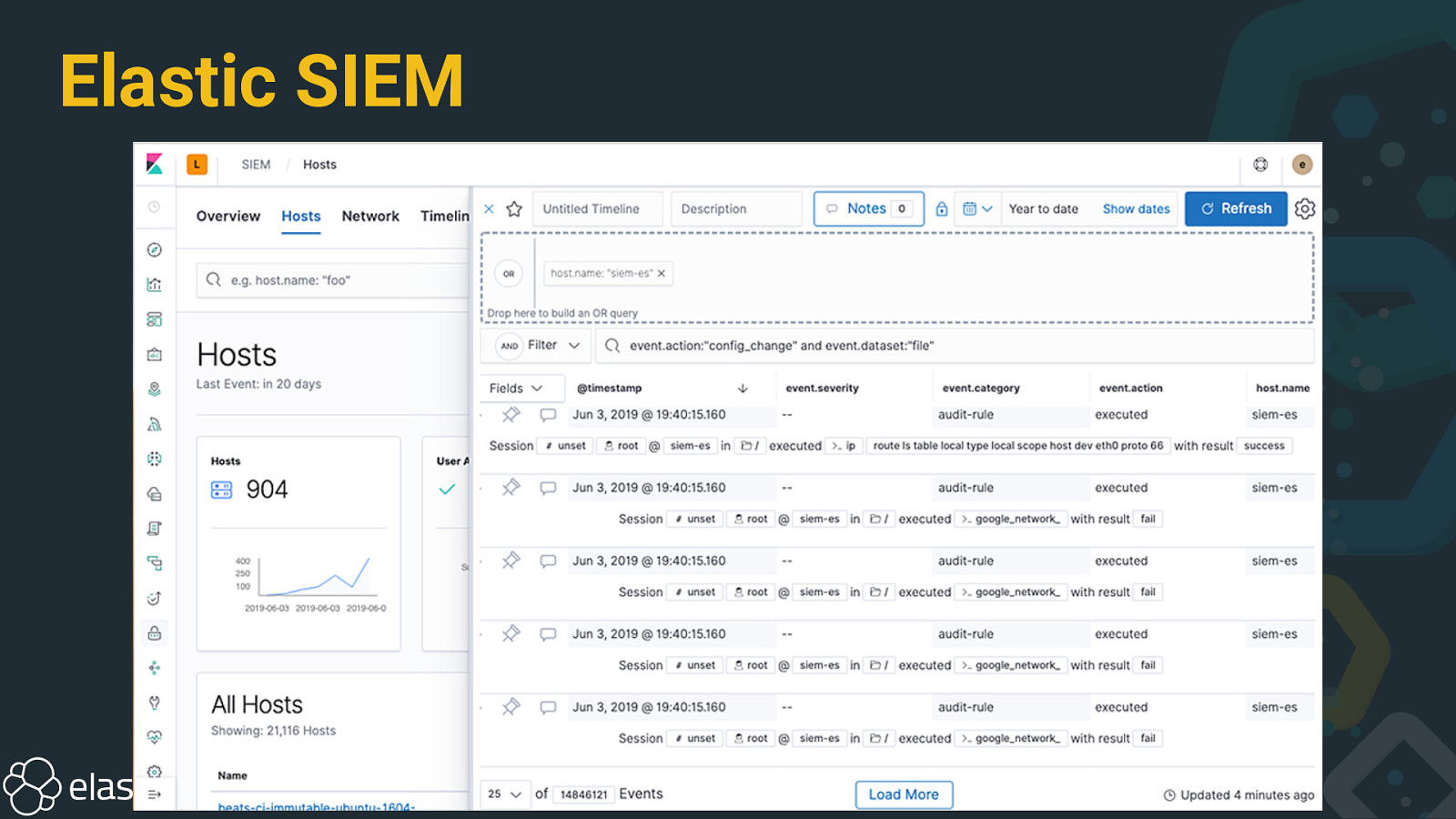The height and width of the screenshot is (819, 1456).
Task: Toggle the AND filter badge
Action: pos(510,346)
